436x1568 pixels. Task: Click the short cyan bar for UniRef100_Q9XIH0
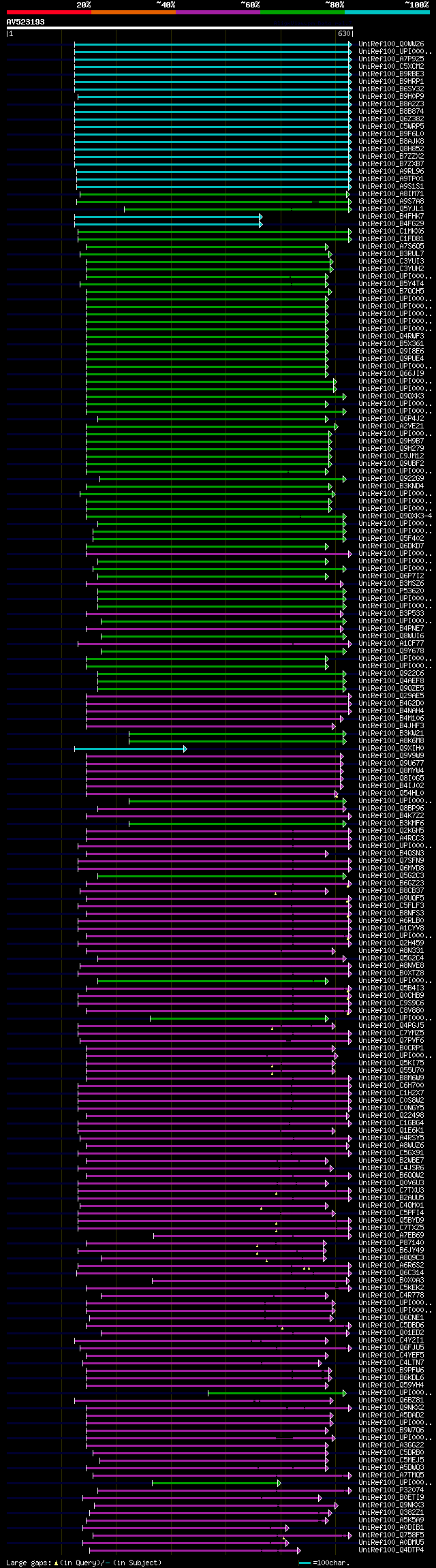click(131, 749)
